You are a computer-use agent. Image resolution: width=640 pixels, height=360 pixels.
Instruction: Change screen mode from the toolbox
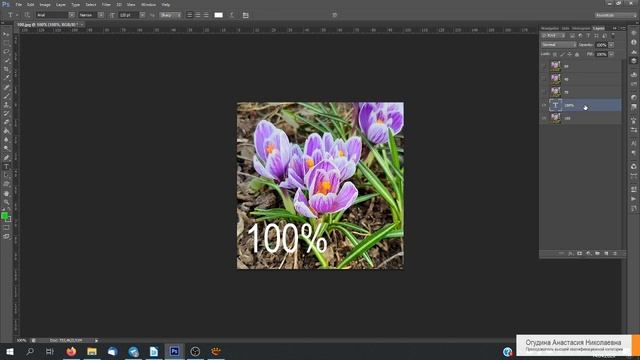click(x=7, y=236)
